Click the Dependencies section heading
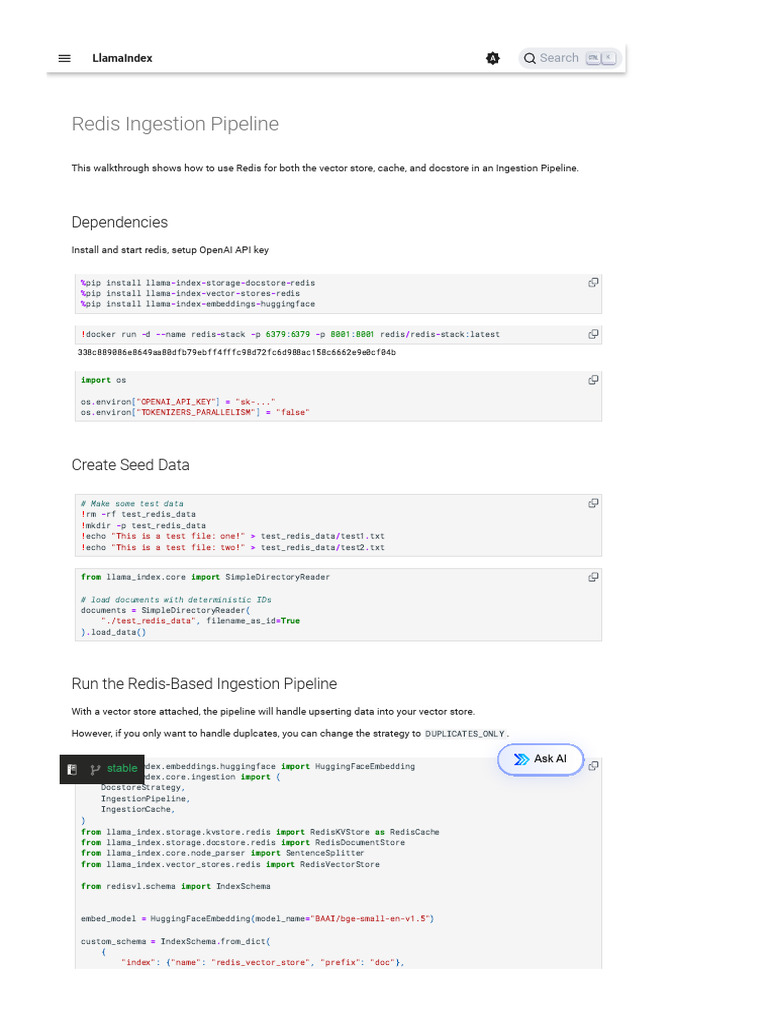 [120, 222]
